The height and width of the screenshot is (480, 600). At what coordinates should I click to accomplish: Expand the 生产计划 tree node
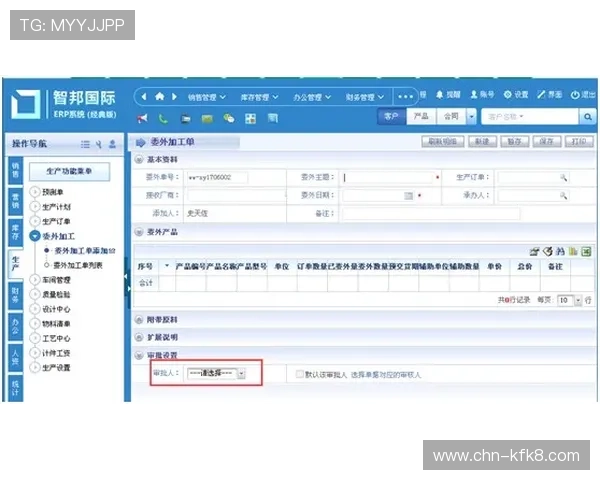[x=35, y=207]
